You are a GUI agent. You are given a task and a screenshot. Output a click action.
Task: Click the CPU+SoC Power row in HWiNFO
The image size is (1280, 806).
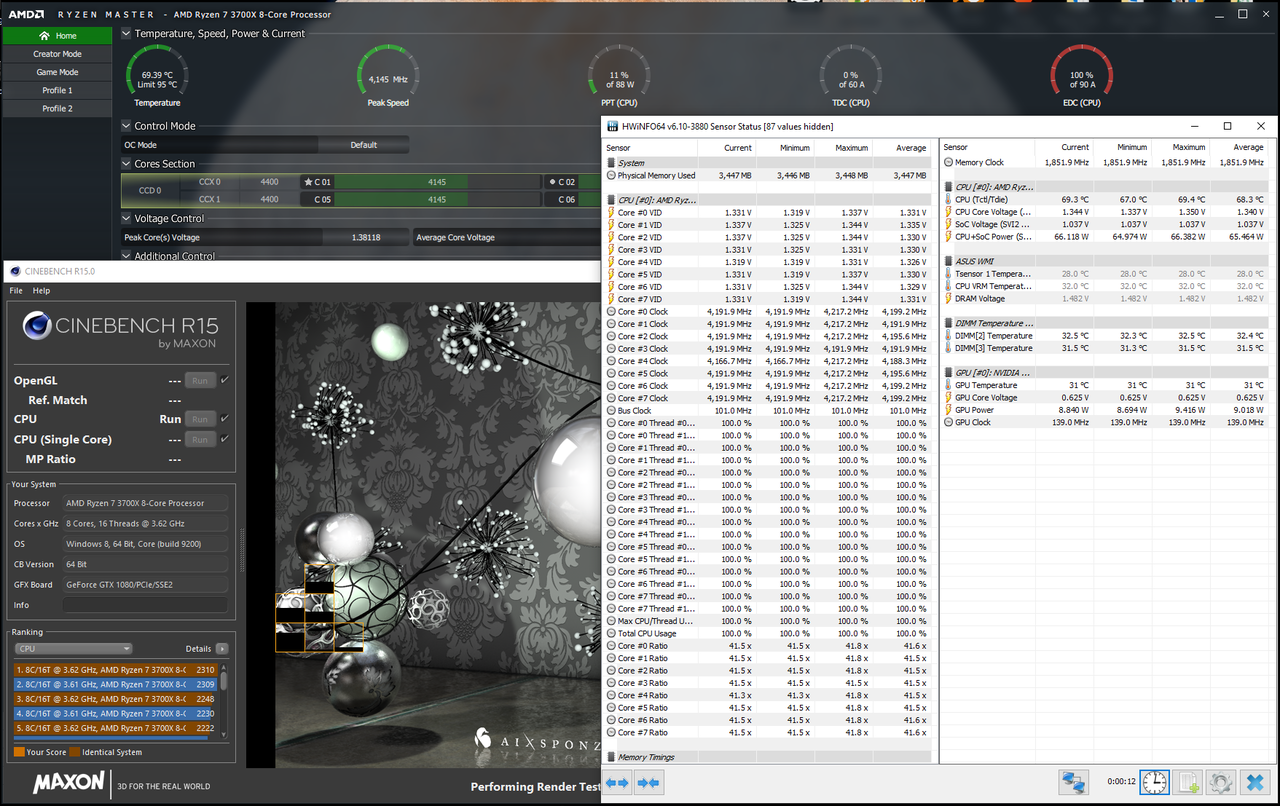(x=1106, y=237)
